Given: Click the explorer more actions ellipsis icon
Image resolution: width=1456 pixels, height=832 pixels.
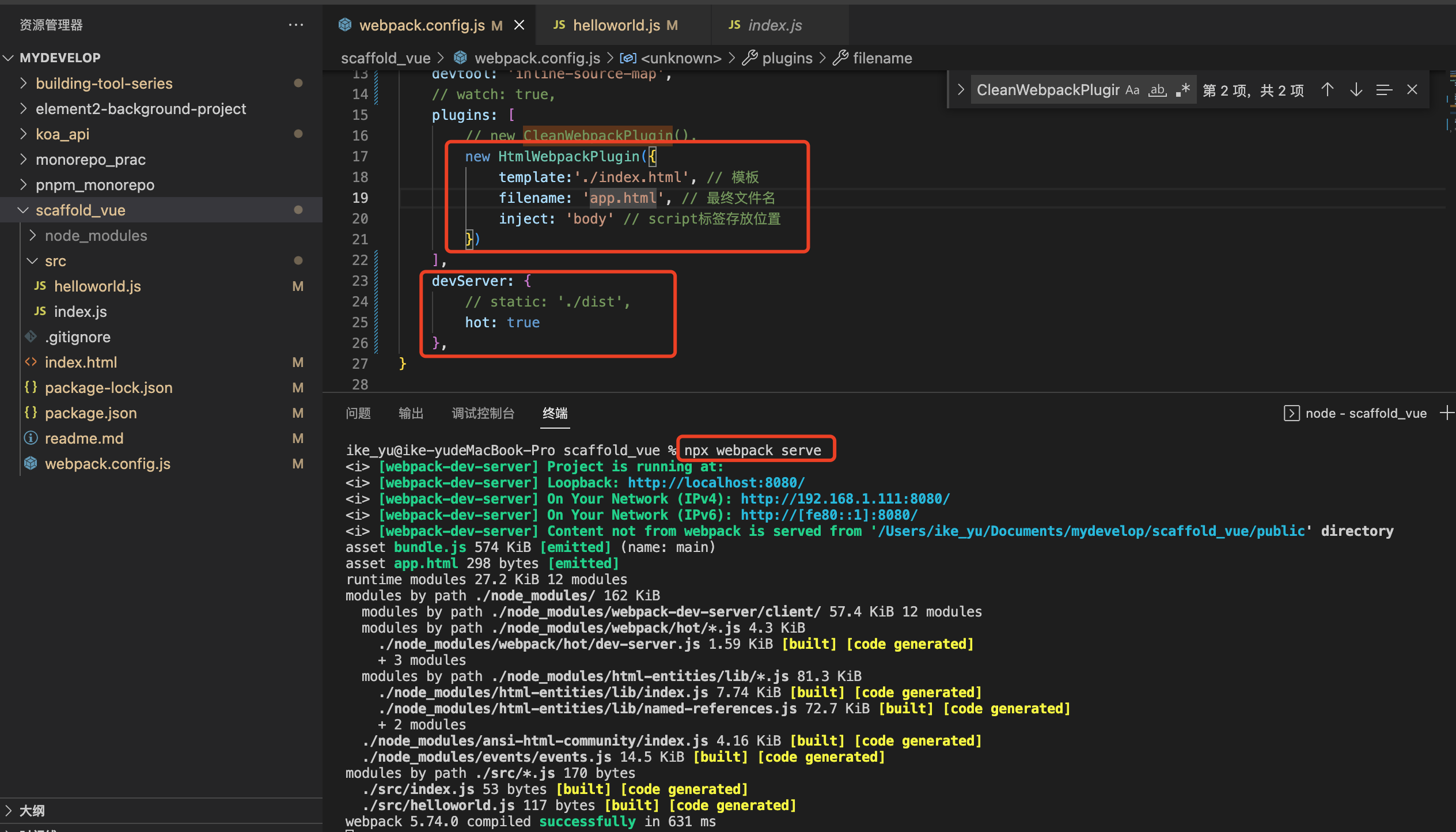Looking at the screenshot, I should [x=296, y=25].
